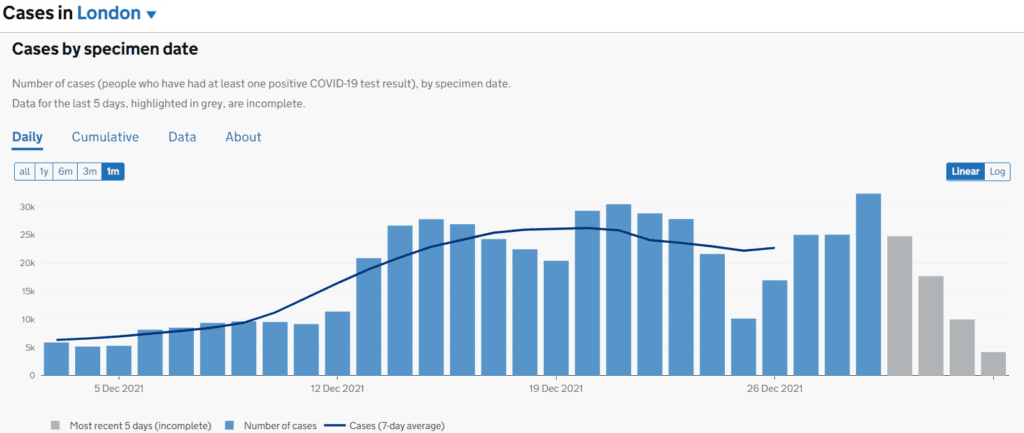This screenshot has width=1024, height=433.
Task: Select the Daily tab
Action: click(x=27, y=137)
